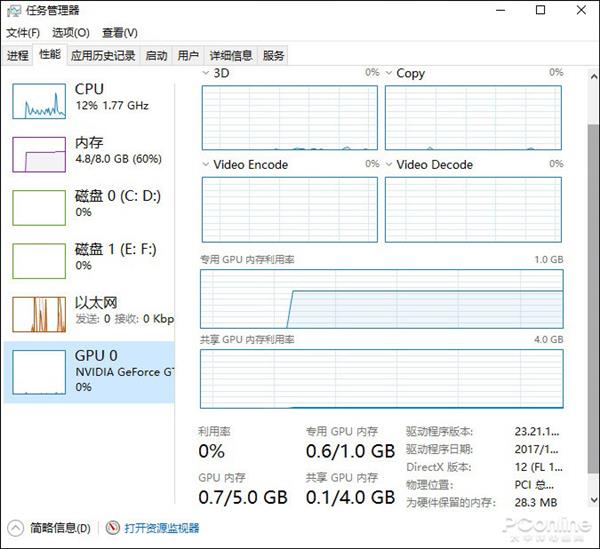Select the Disk 0 (C: D:) thumbnail

(x=39, y=208)
